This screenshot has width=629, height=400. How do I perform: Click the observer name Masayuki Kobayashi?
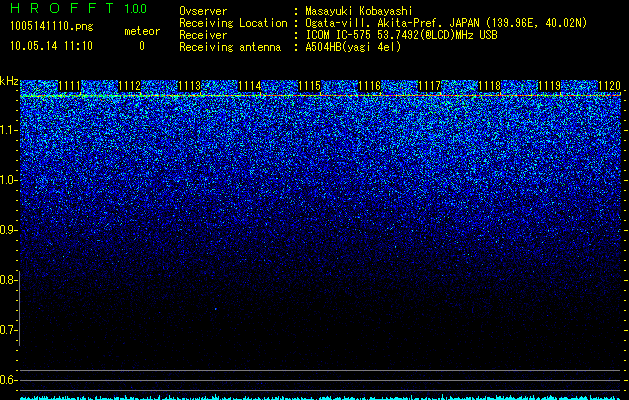(359, 12)
